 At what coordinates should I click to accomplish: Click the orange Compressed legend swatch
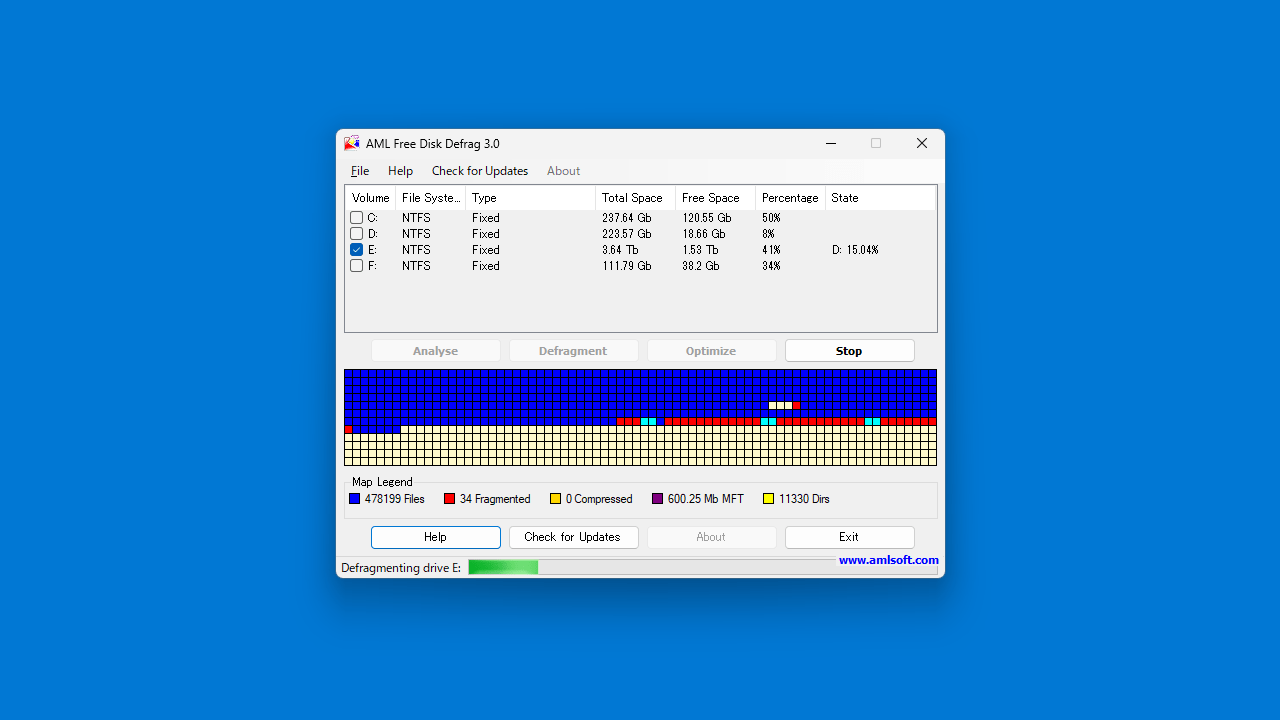pos(555,499)
